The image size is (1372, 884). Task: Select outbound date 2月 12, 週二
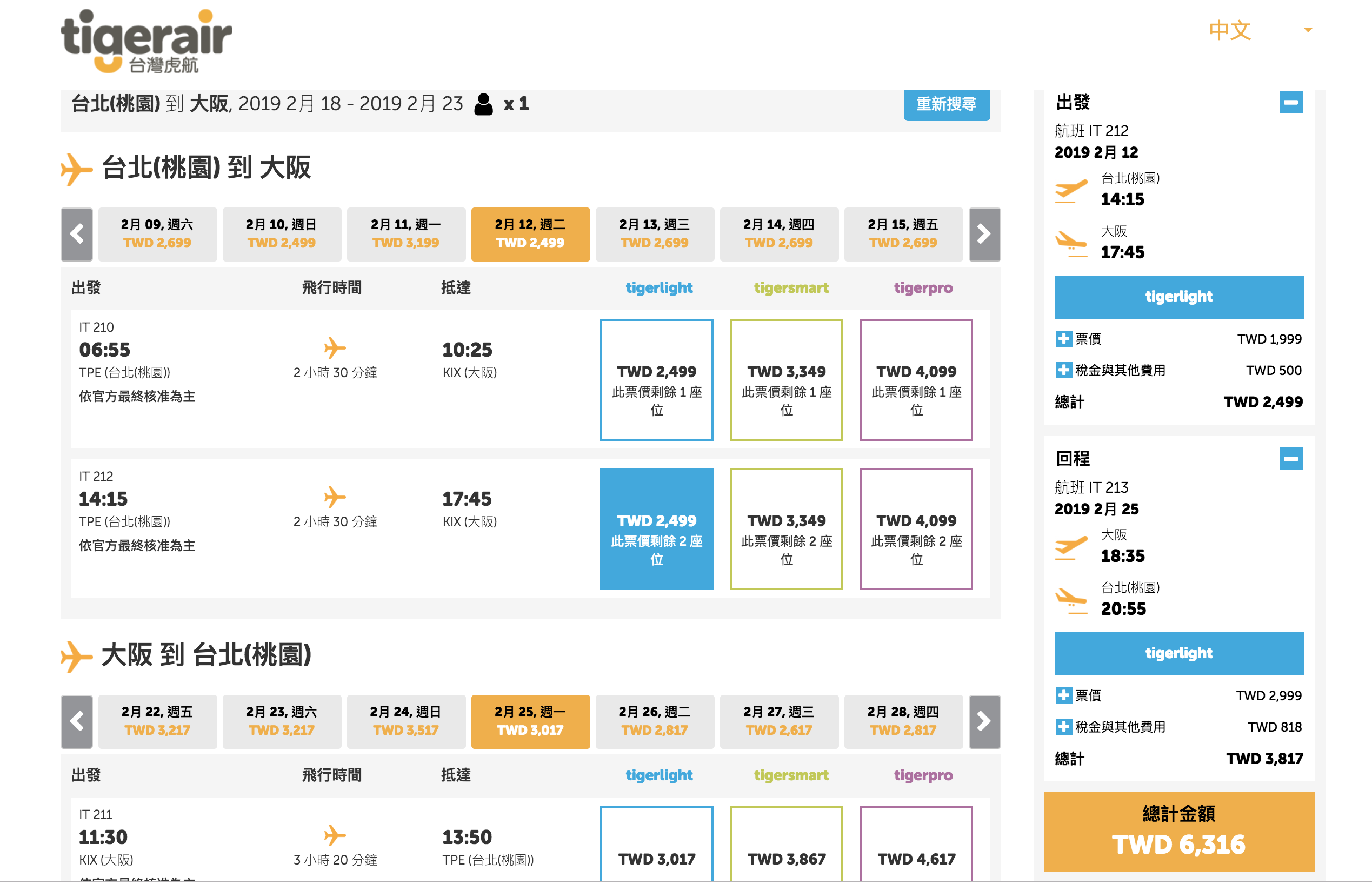pos(530,234)
